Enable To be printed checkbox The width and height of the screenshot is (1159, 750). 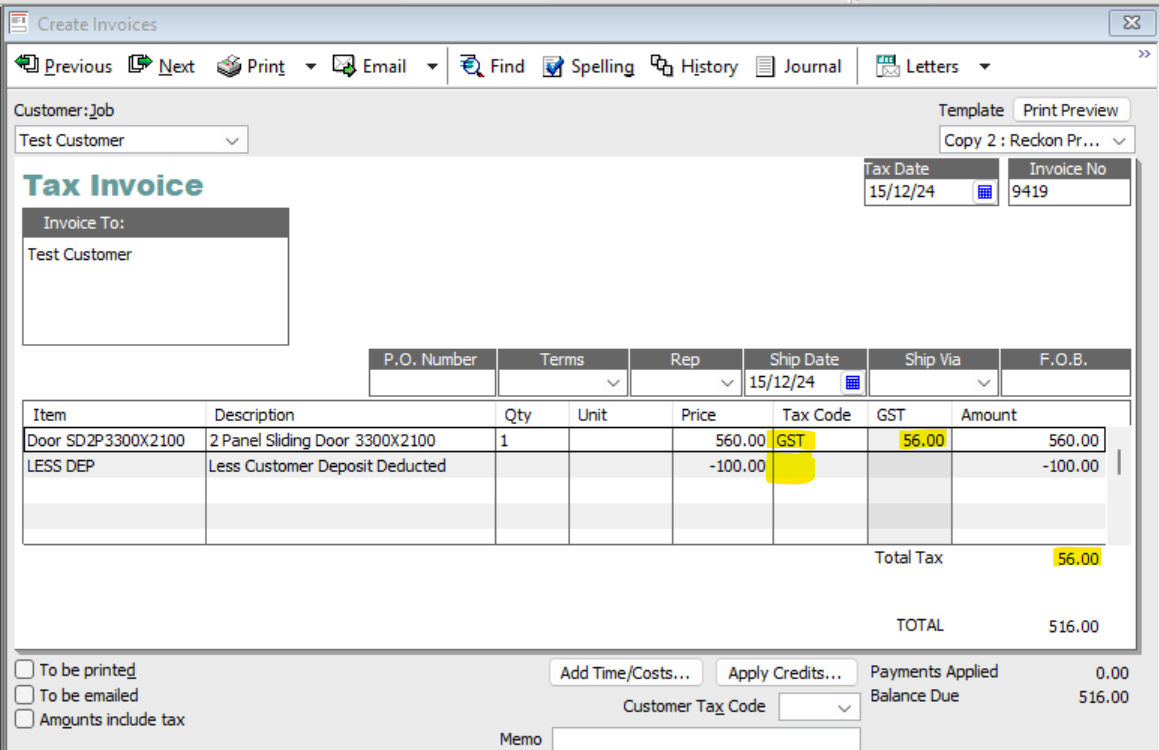pos(24,669)
